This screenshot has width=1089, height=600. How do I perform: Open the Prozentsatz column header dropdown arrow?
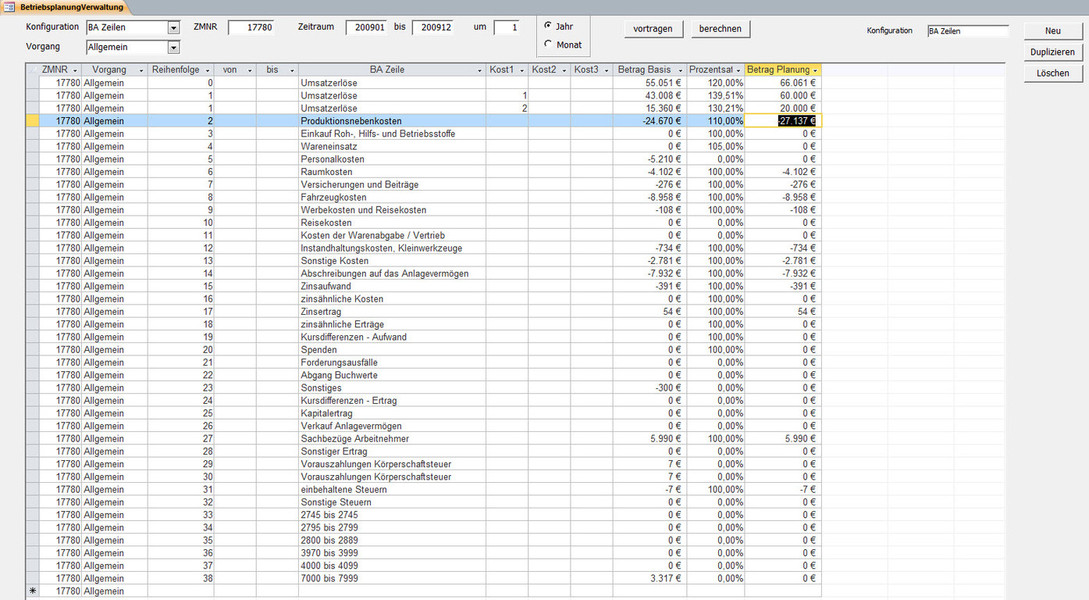(738, 70)
